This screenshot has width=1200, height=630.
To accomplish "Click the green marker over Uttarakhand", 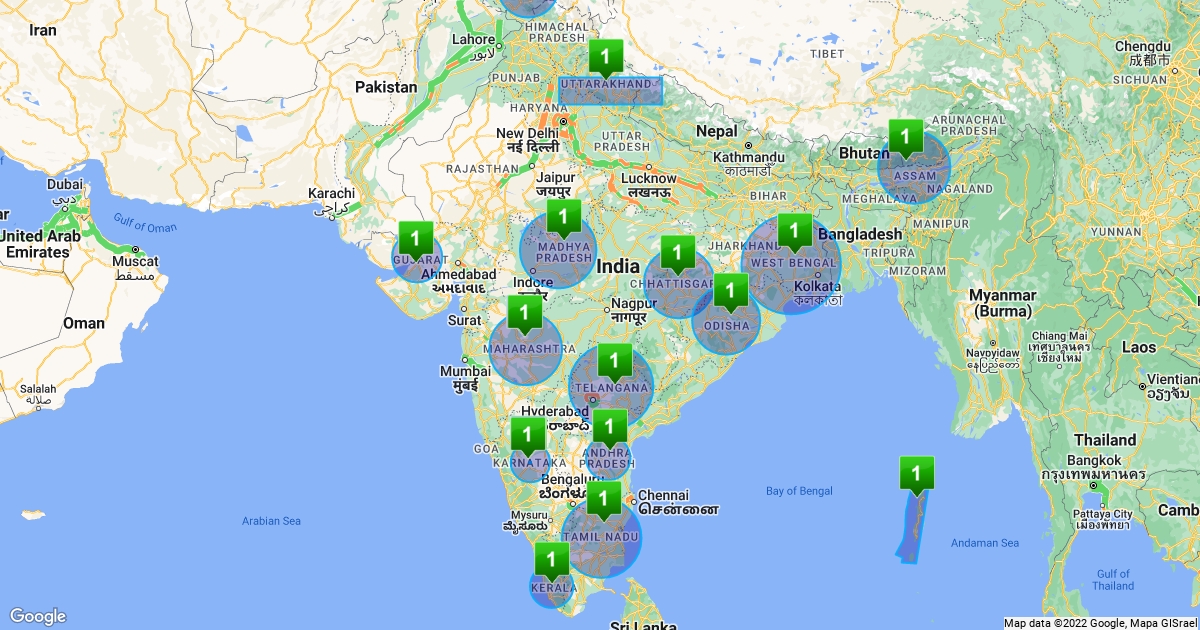I will pyautogui.click(x=606, y=55).
